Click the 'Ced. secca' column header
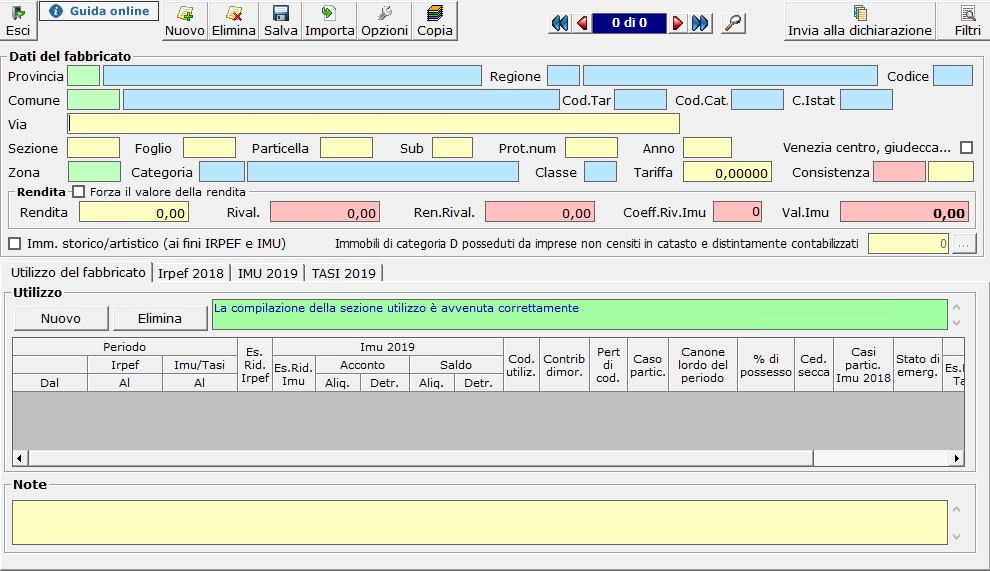This screenshot has height=571, width=990. (x=814, y=365)
